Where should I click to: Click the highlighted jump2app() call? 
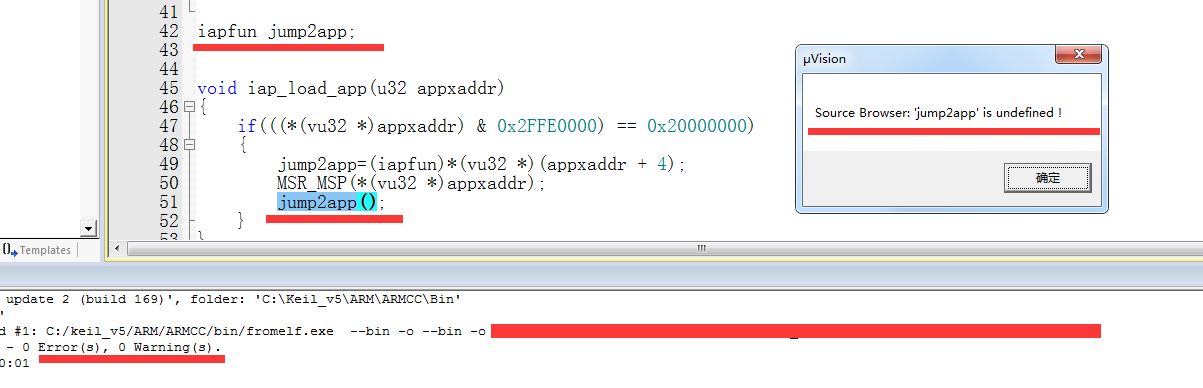[327, 202]
